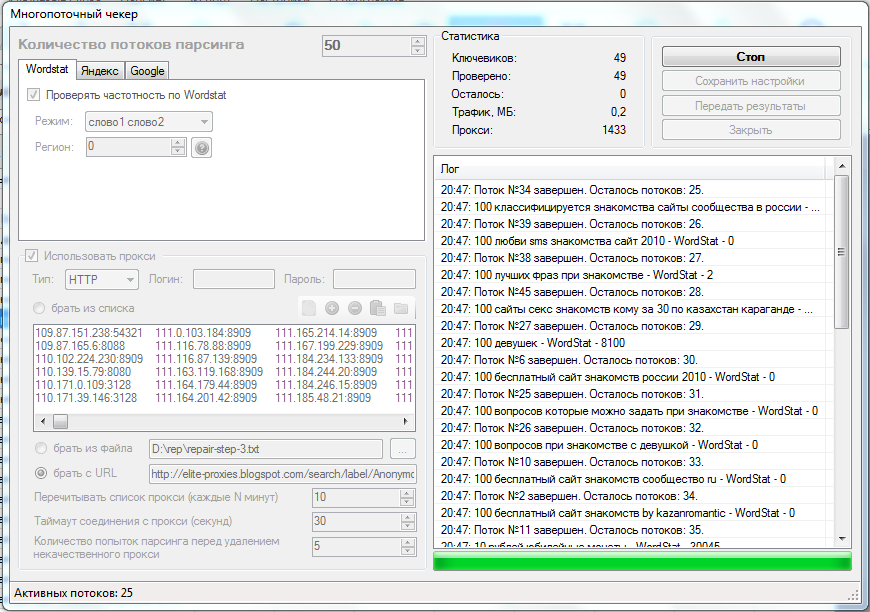Image resolution: width=870 pixels, height=612 pixels.
Task: Click the paste proxies clipboard icon
Action: point(378,308)
